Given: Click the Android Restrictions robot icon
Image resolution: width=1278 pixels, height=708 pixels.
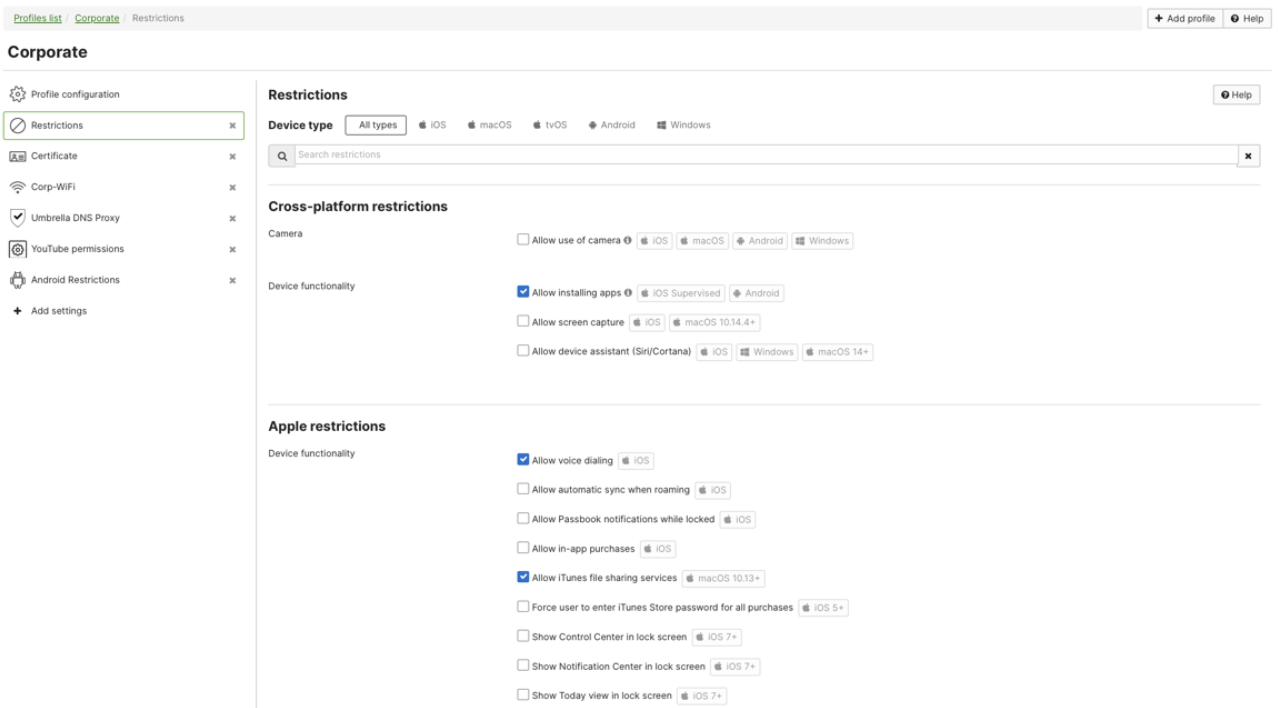Looking at the screenshot, I should click(17, 280).
